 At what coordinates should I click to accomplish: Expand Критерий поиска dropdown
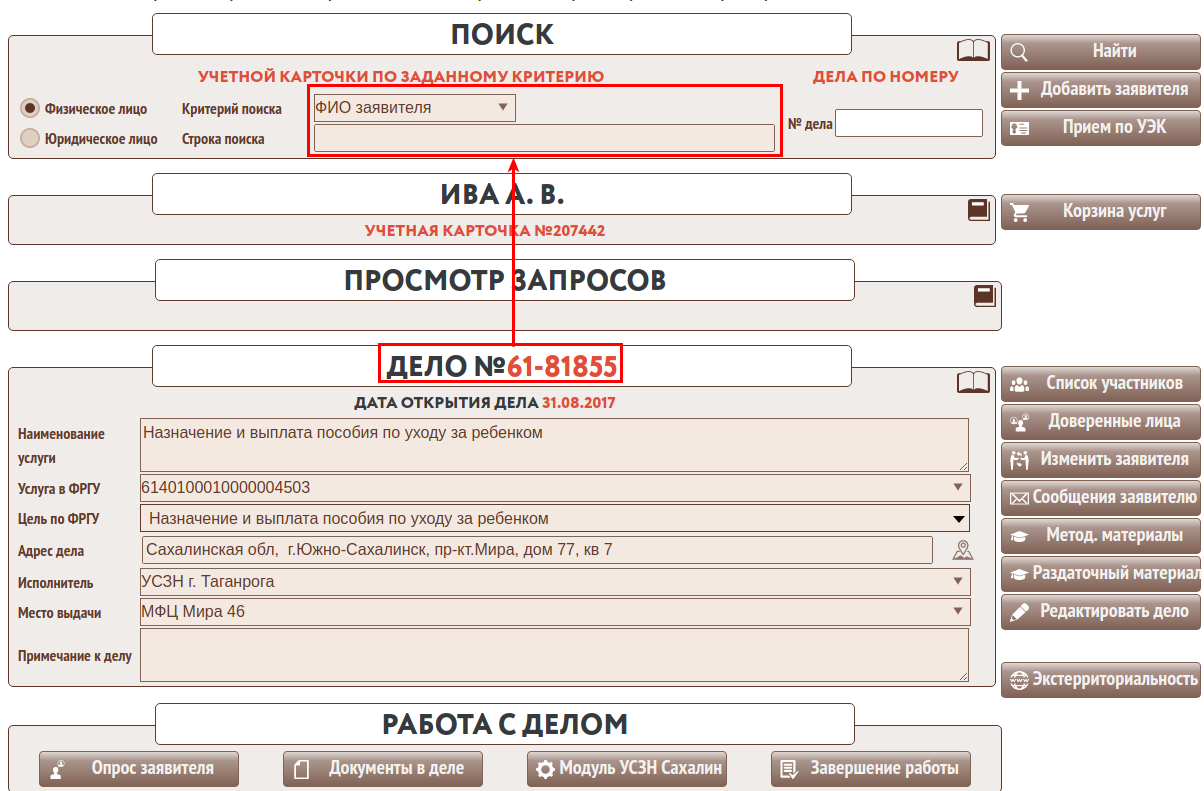(415, 108)
